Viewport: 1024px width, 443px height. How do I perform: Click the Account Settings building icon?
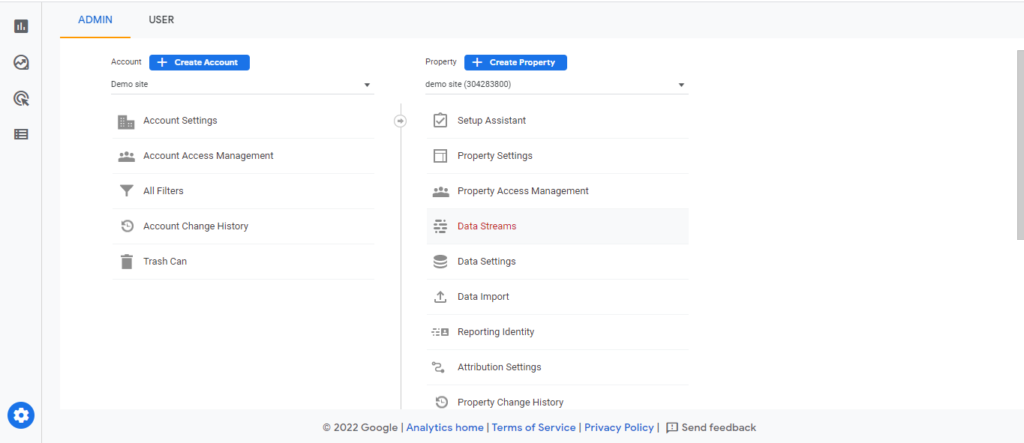point(126,121)
